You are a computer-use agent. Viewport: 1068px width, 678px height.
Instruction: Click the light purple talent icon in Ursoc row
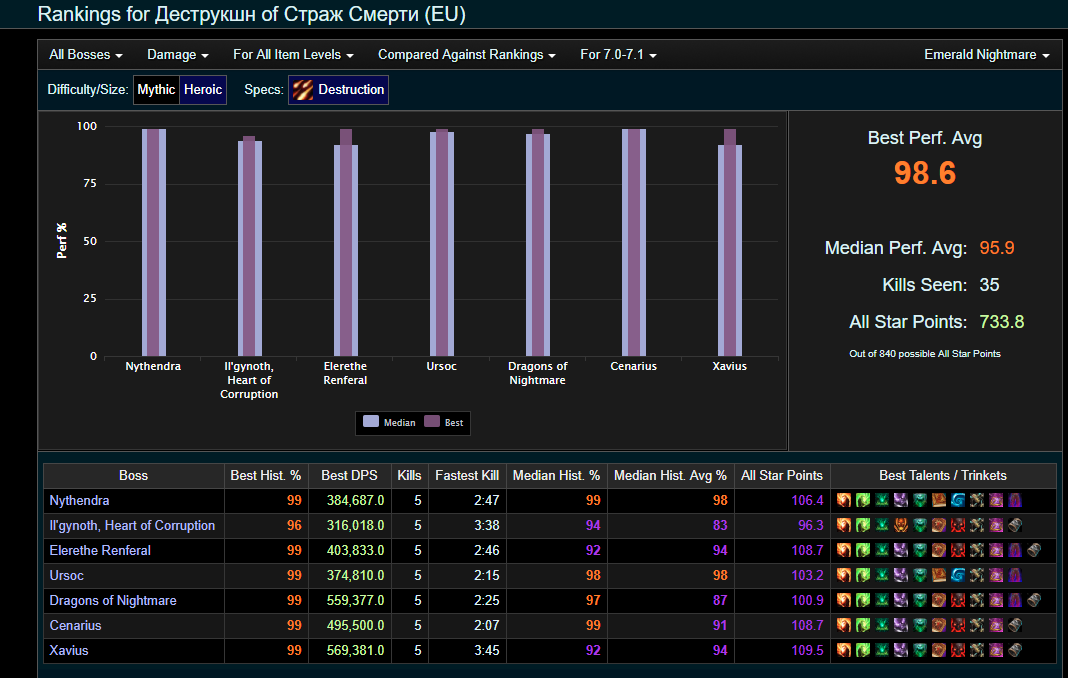click(901, 575)
